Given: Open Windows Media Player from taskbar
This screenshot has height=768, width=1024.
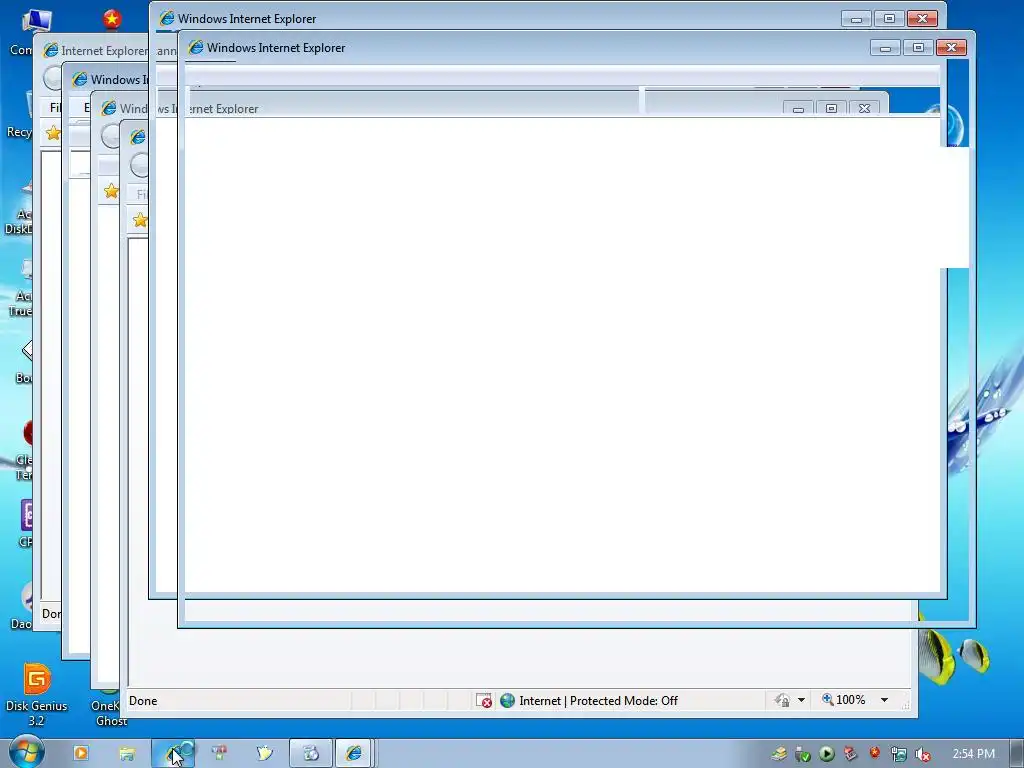Looking at the screenshot, I should [x=80, y=753].
